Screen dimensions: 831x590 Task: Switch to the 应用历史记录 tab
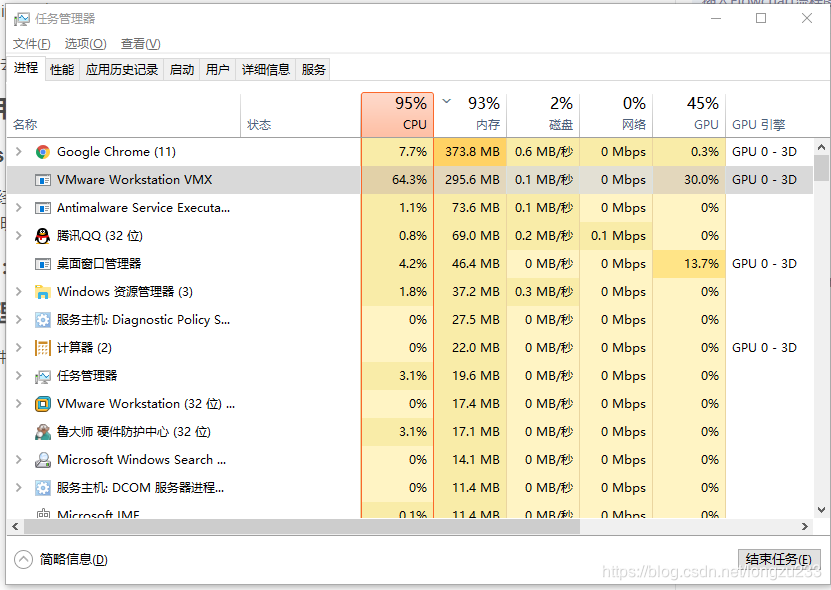tap(122, 69)
